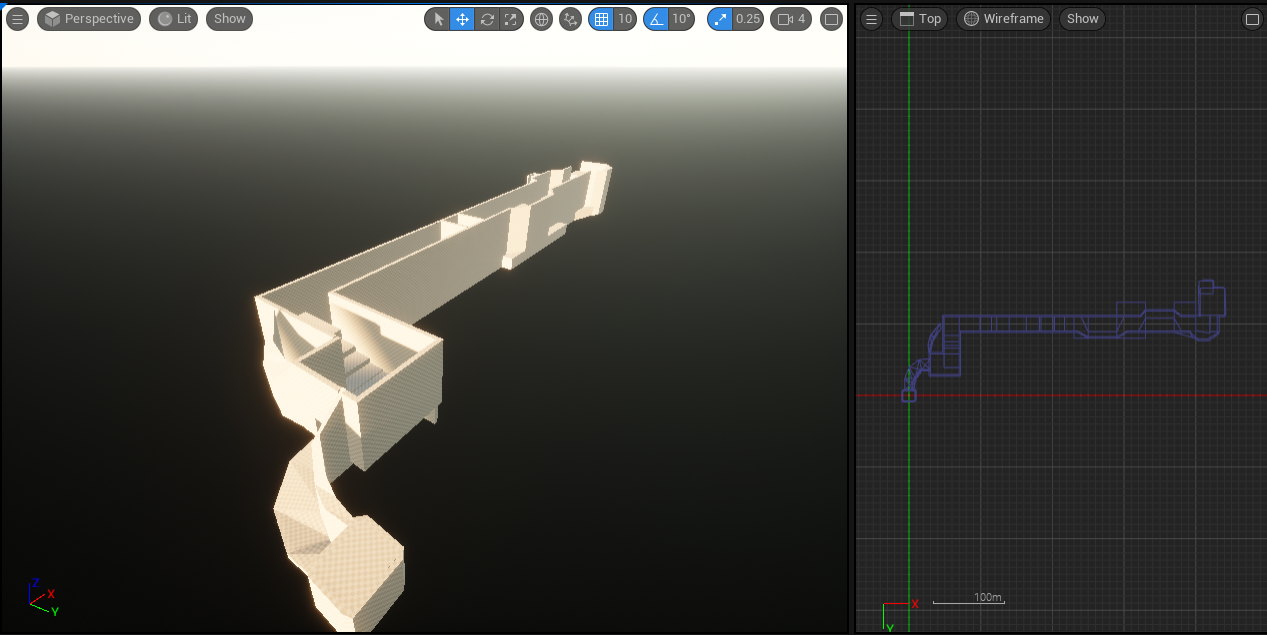Open the perspective viewport hamburger menu
The image size is (1267, 635).
click(16, 18)
